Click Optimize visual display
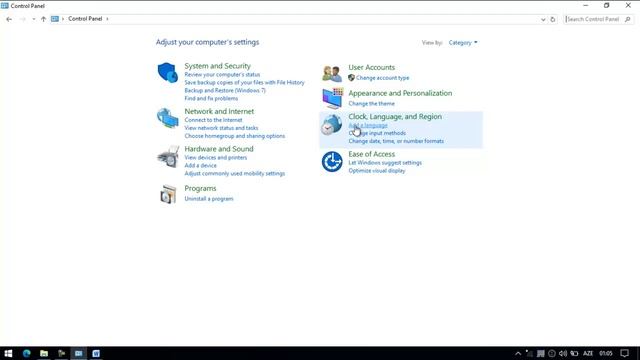 point(377,171)
